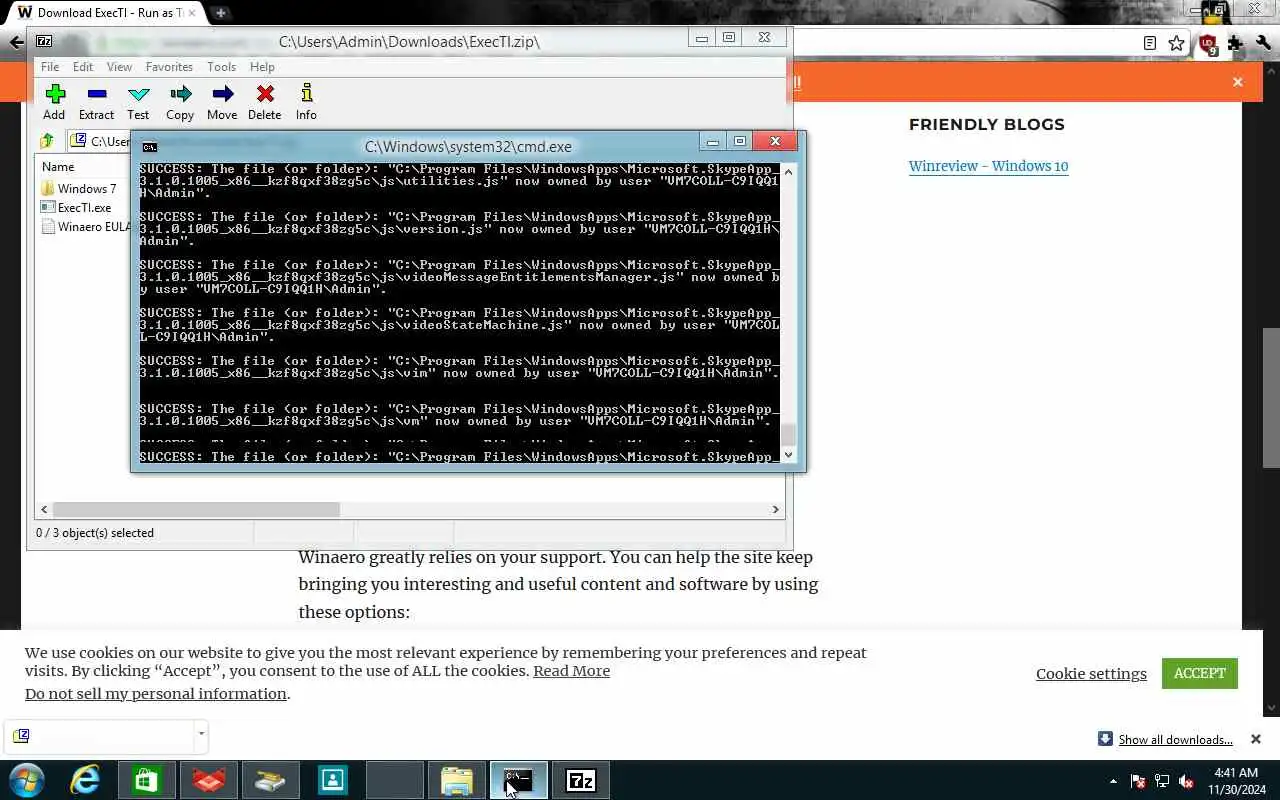Open the Edit menu in 7-Zip
Viewport: 1280px width, 800px height.
83,67
